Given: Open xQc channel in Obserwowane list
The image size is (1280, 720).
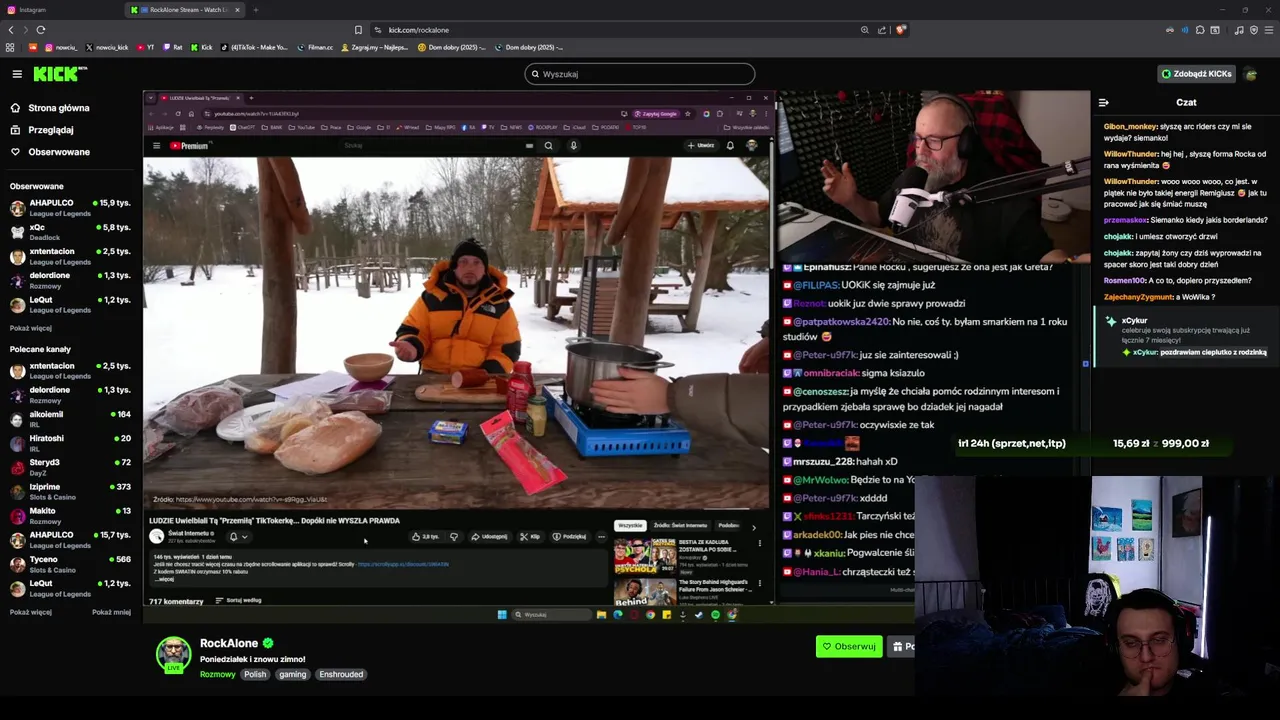Looking at the screenshot, I should [x=70, y=232].
